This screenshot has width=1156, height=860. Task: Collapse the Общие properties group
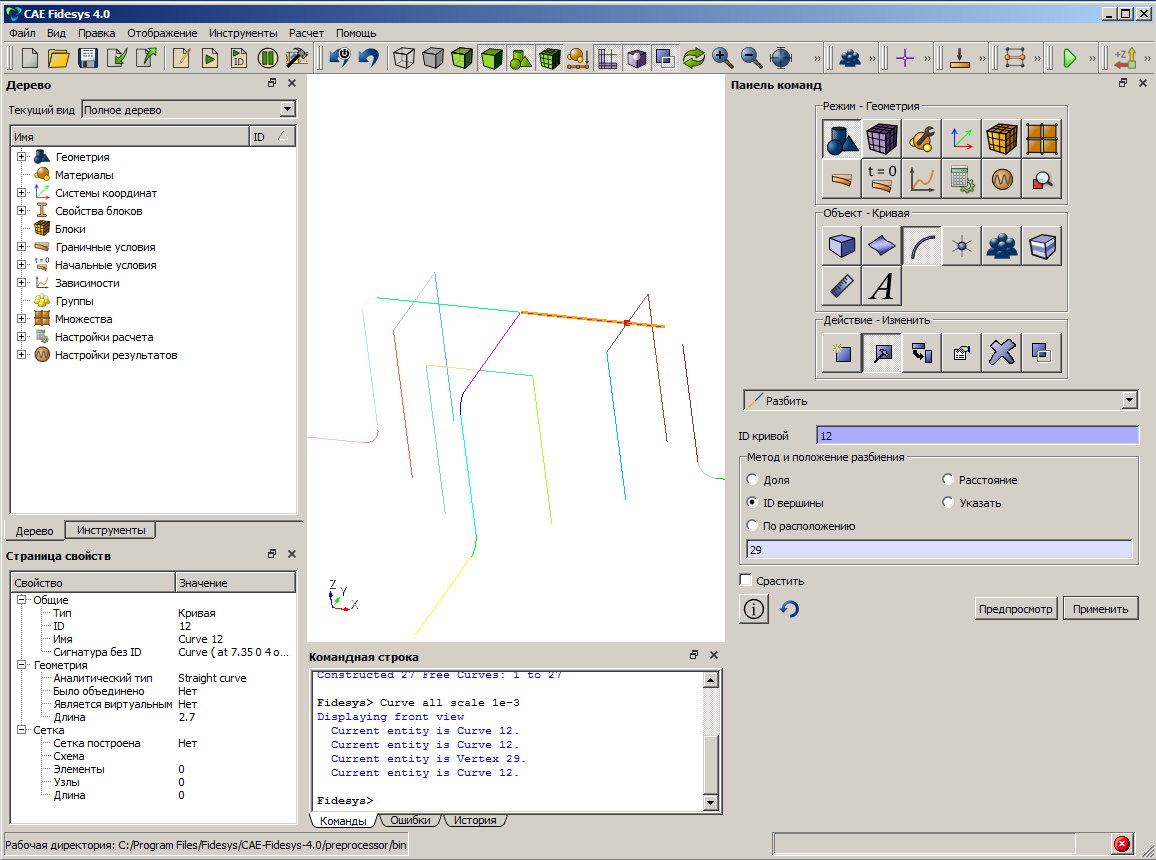[21, 600]
